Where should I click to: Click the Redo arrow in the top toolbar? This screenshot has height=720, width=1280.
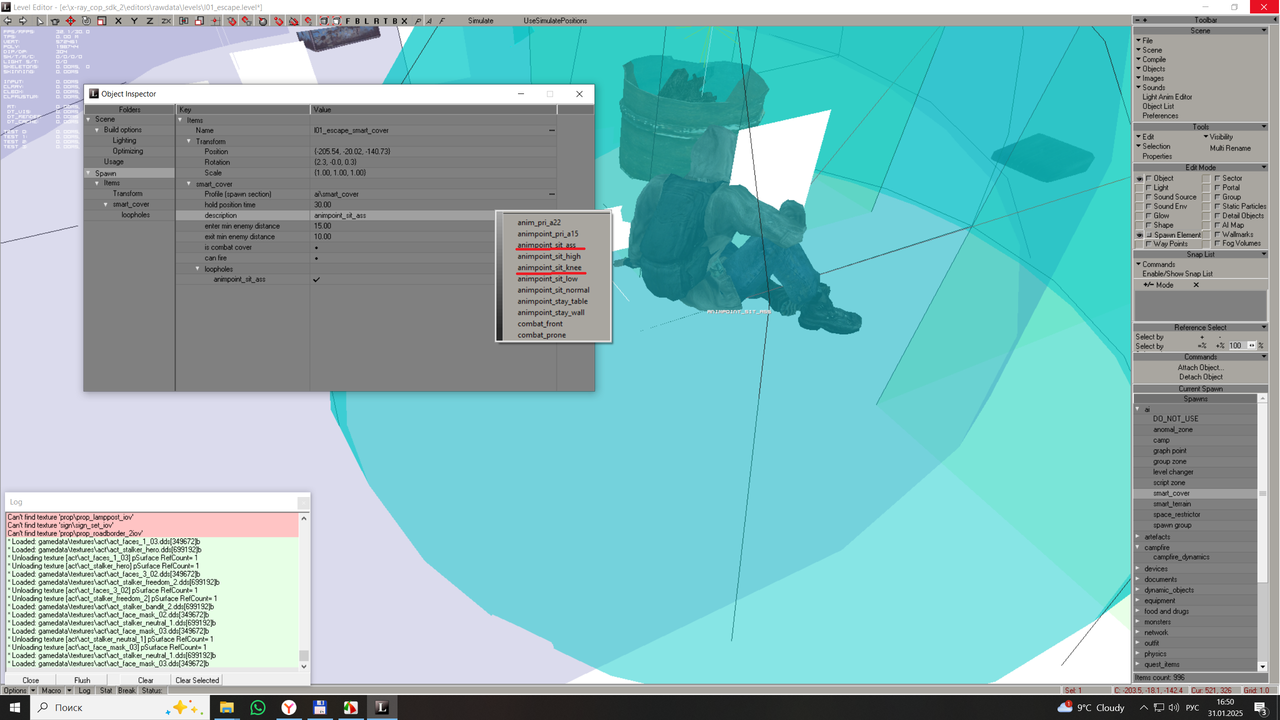point(22,21)
